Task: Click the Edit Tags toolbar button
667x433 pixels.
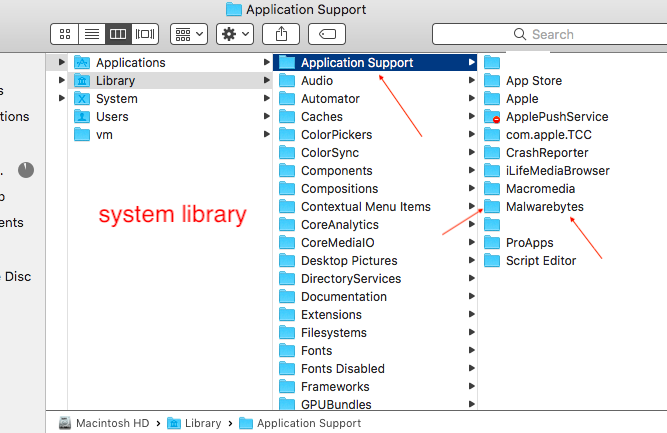Action: pos(327,34)
